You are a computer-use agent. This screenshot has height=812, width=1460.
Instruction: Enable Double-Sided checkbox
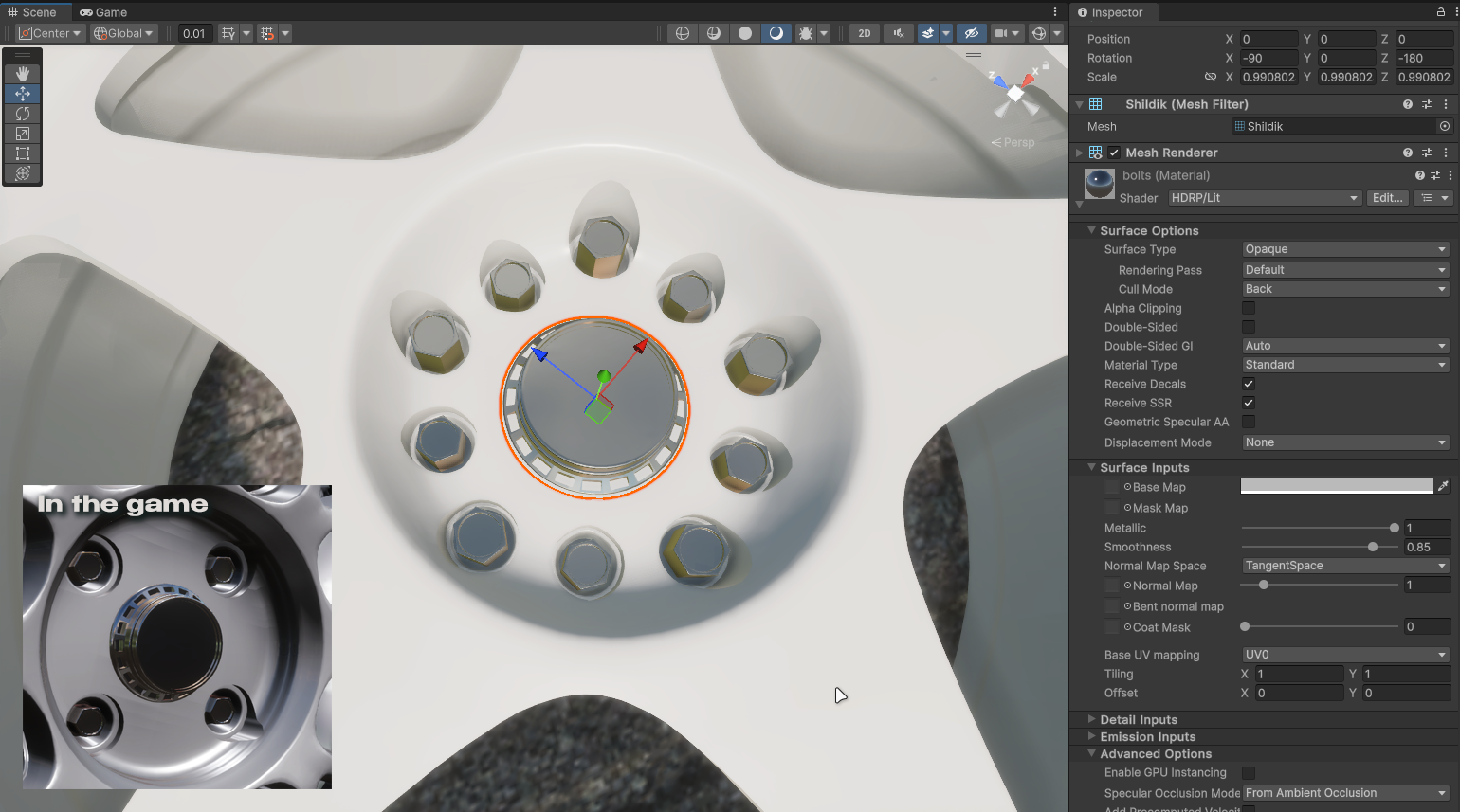(1249, 327)
